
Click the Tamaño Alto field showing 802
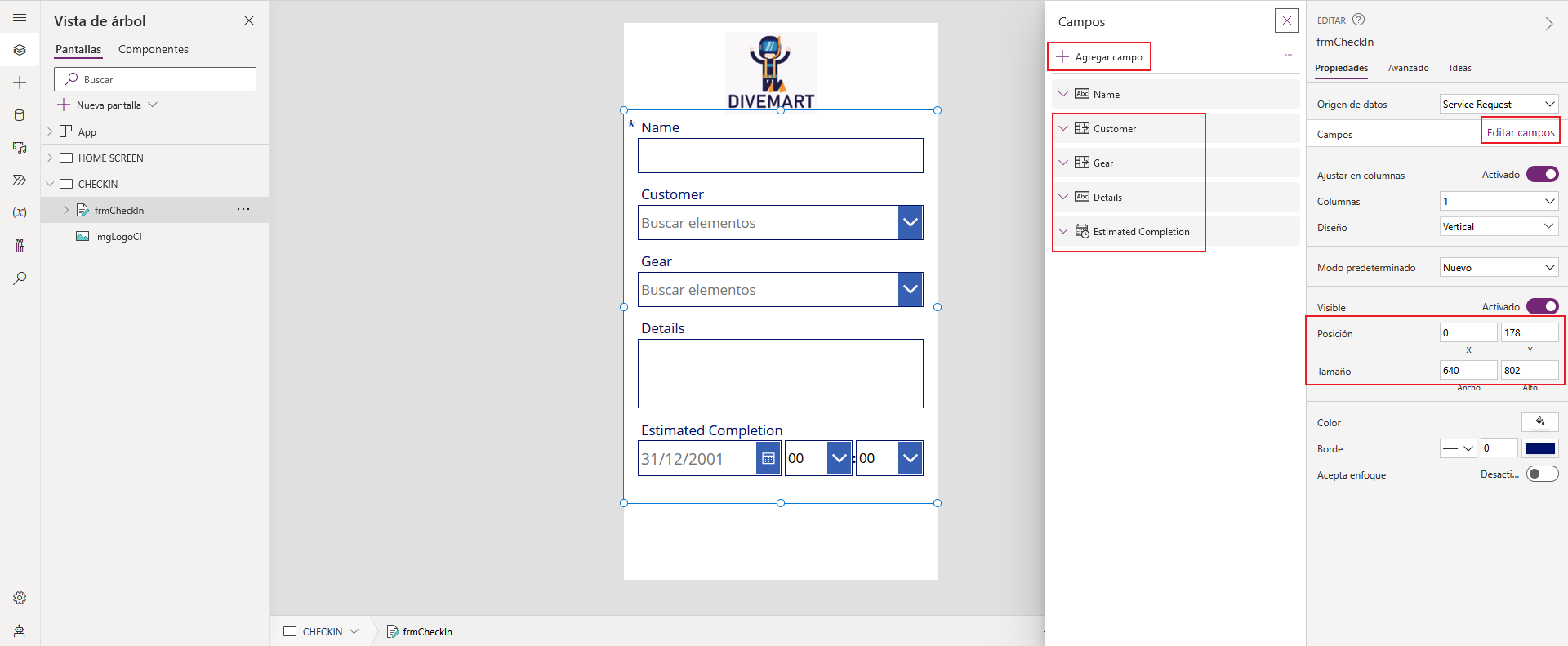point(1530,370)
